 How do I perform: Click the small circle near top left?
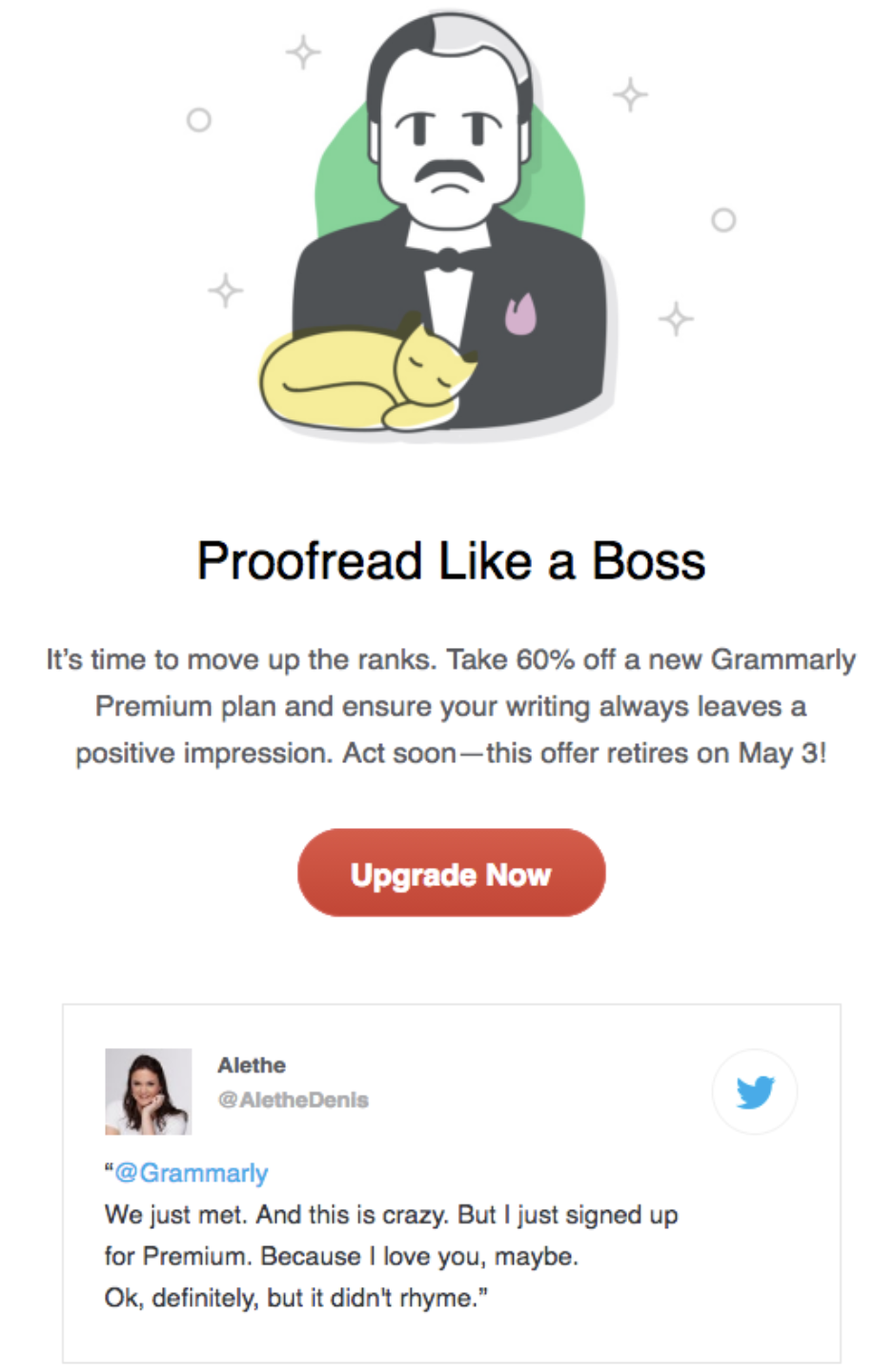(198, 120)
